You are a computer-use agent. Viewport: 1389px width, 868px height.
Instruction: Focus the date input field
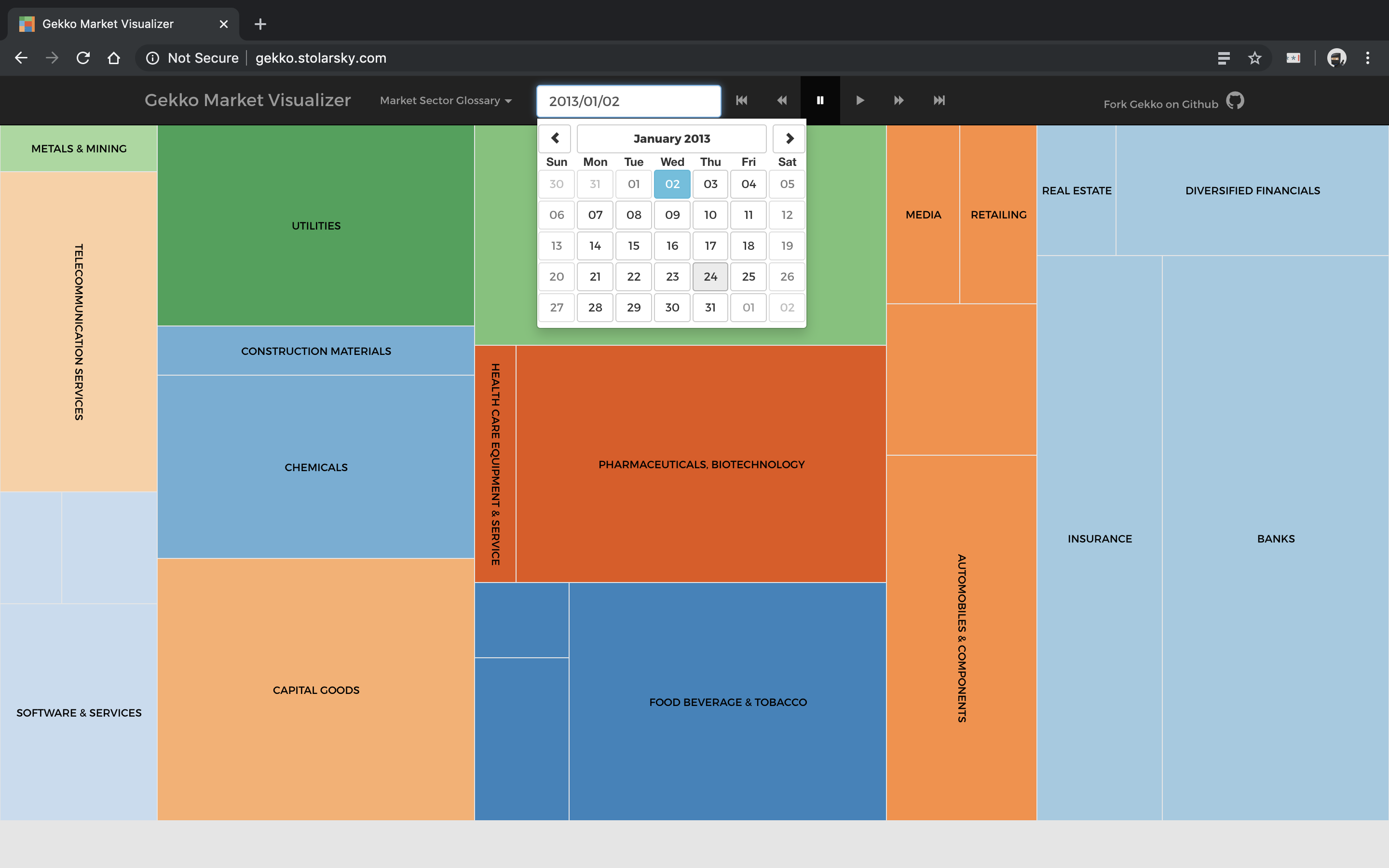(x=628, y=101)
